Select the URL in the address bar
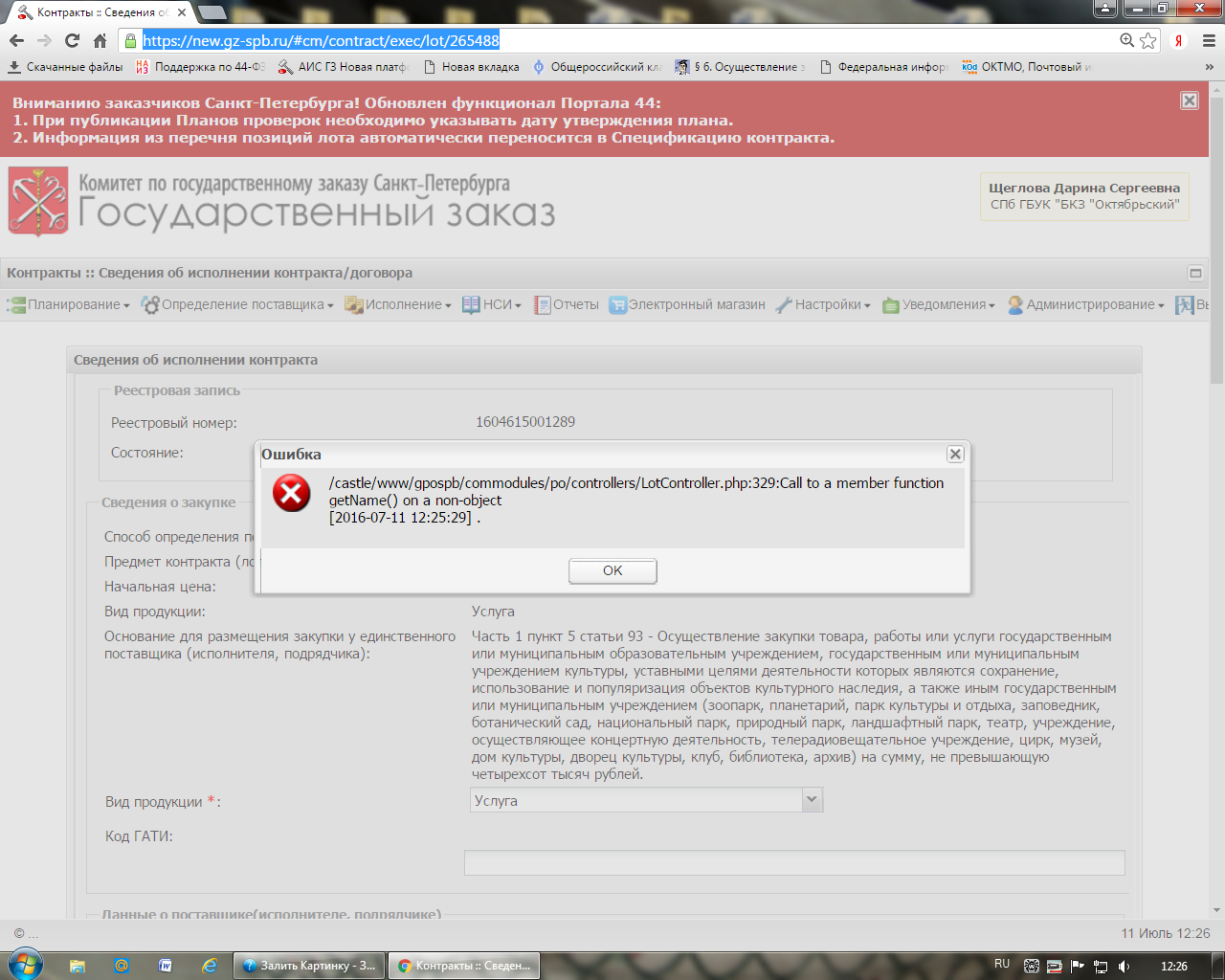 tap(321, 40)
